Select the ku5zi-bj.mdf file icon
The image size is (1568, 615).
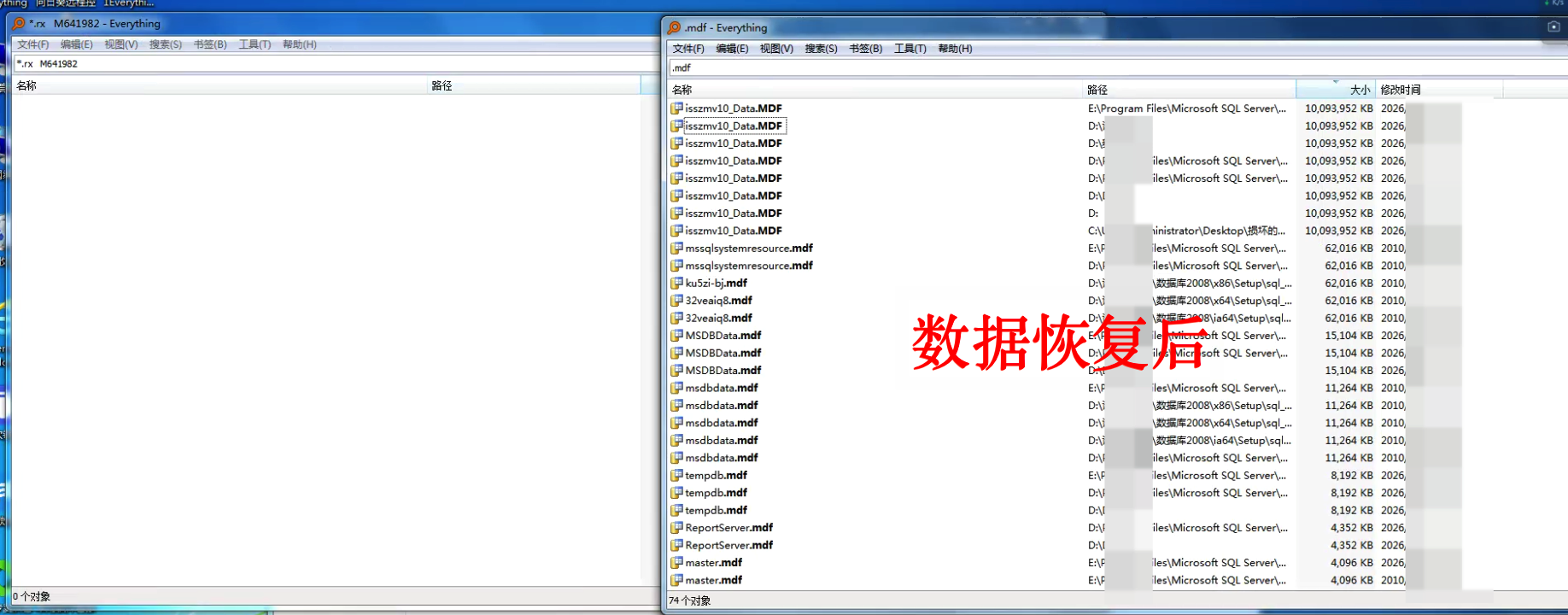pyautogui.click(x=676, y=283)
